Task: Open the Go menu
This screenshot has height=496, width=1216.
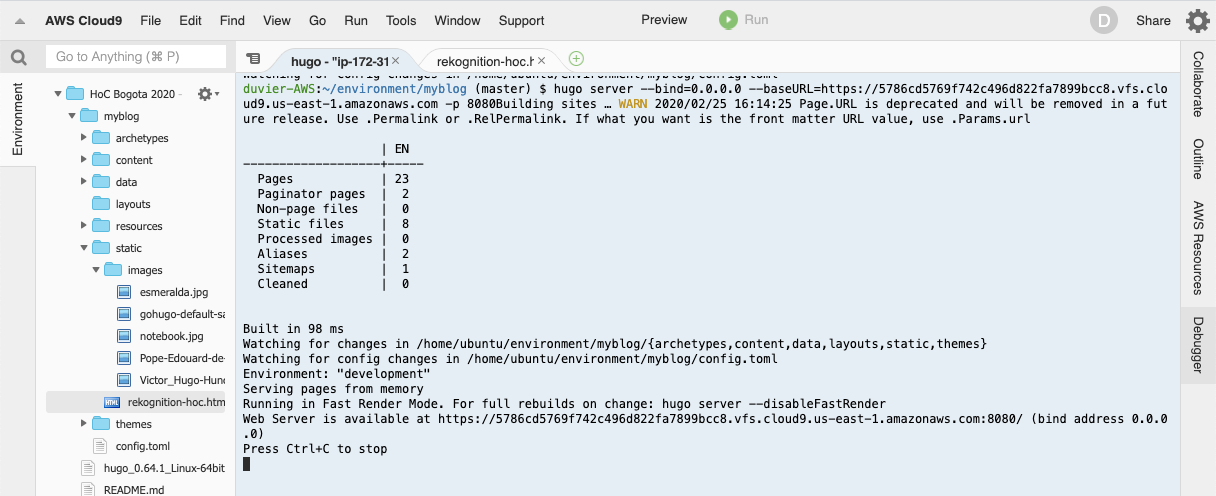Action: pos(318,20)
